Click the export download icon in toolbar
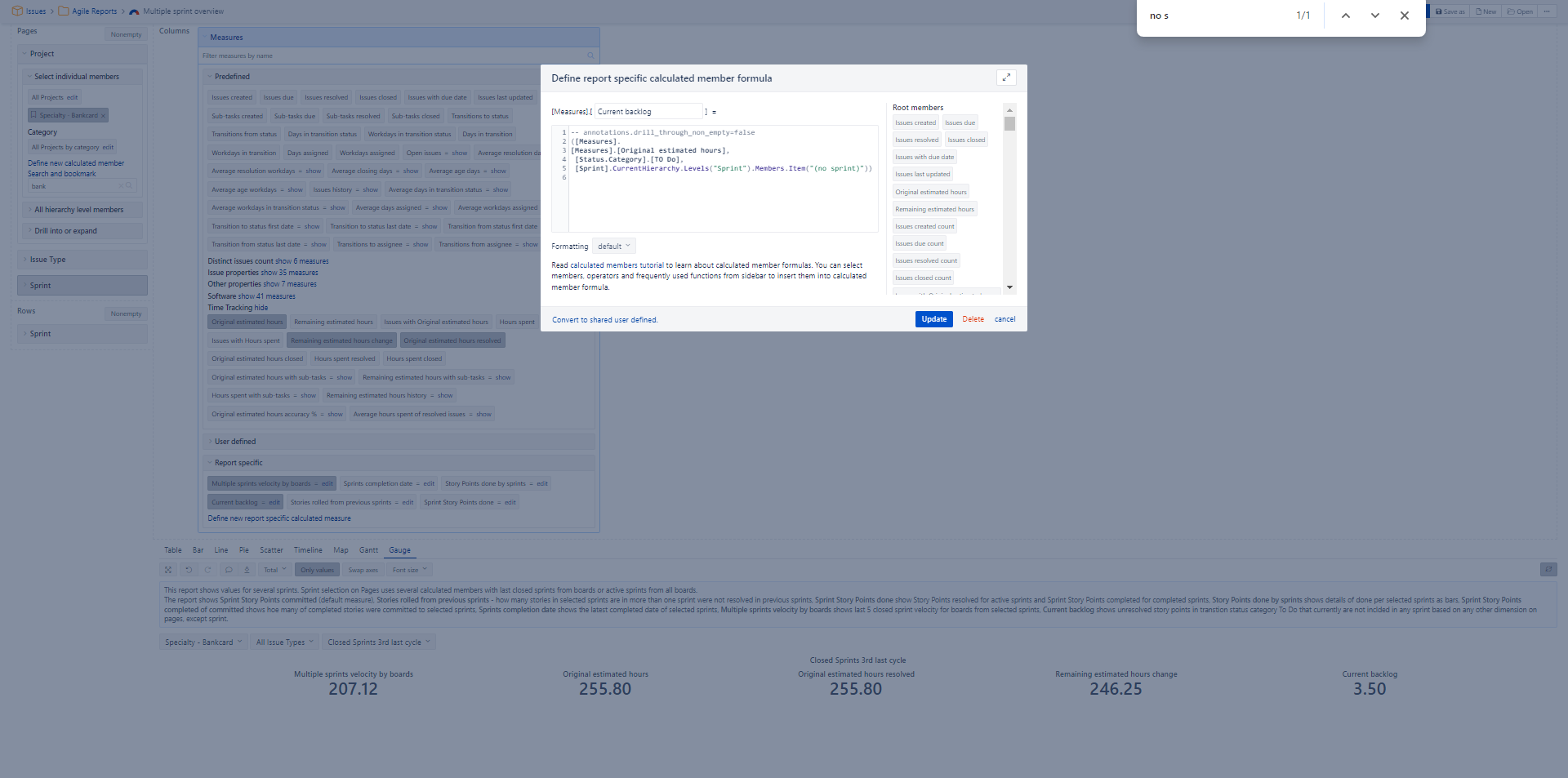The width and height of the screenshot is (1568, 778). [247, 570]
